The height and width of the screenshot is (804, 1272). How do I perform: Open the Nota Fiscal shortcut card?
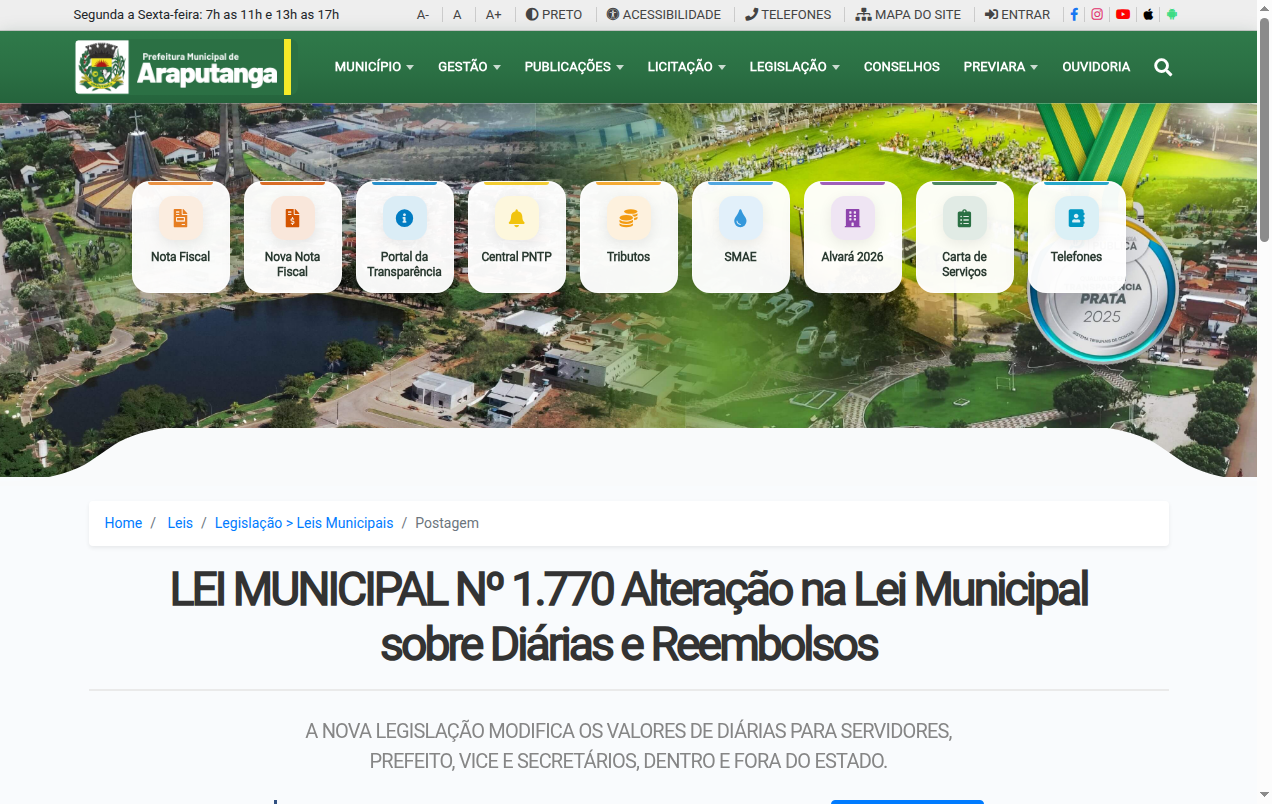(x=181, y=237)
